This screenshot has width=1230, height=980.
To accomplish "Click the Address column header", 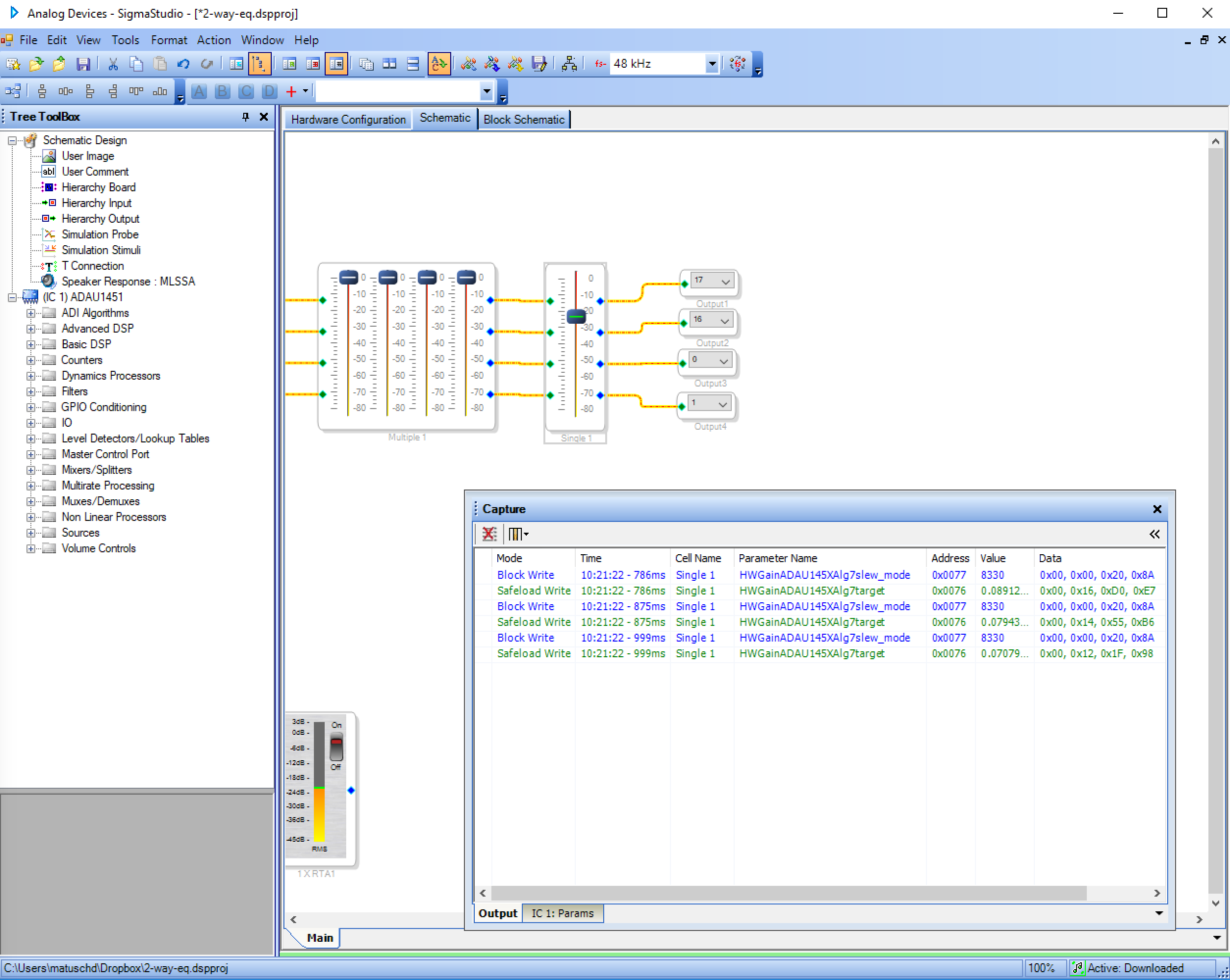I will [950, 558].
